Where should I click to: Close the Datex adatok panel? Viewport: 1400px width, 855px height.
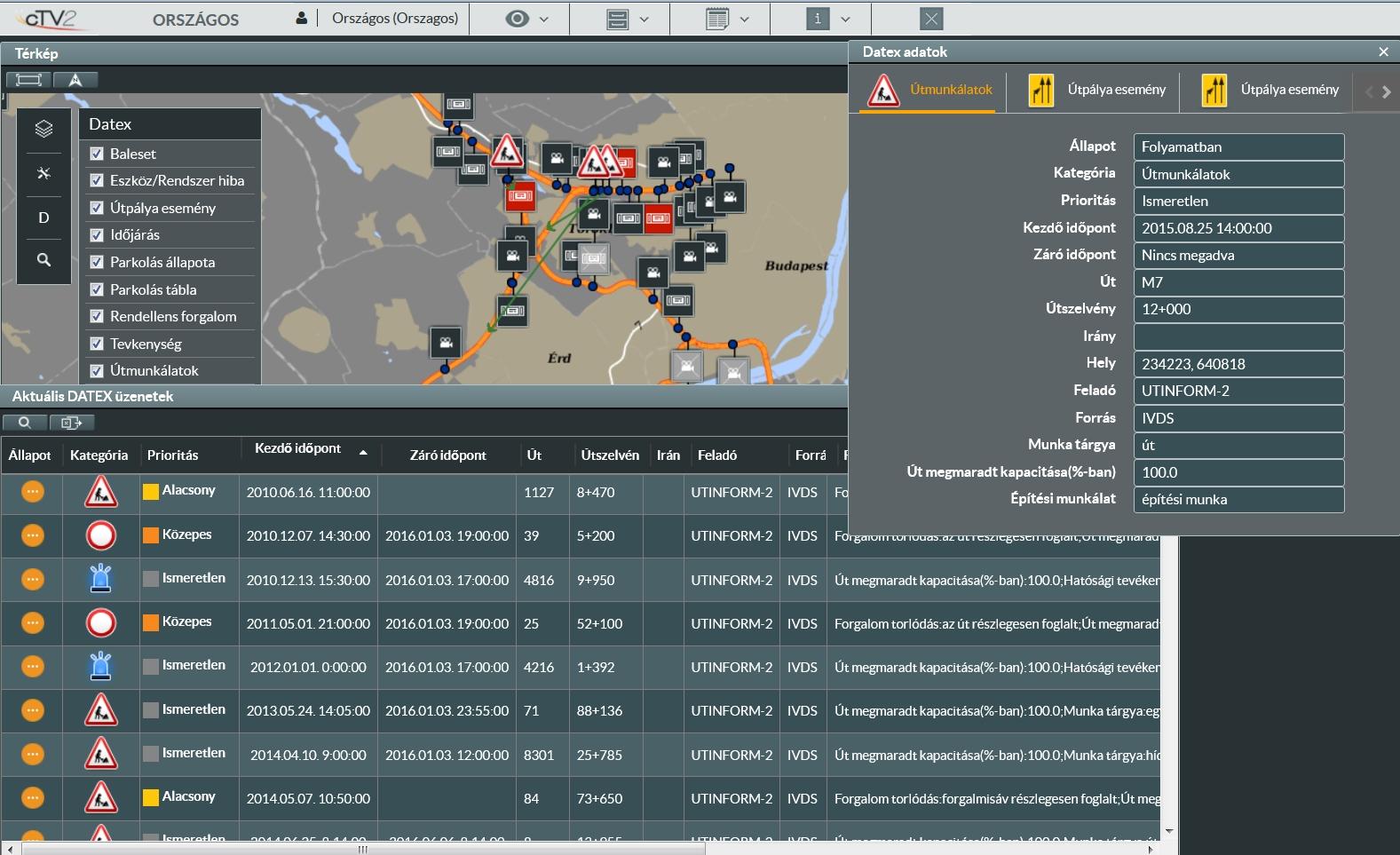tap(1383, 52)
